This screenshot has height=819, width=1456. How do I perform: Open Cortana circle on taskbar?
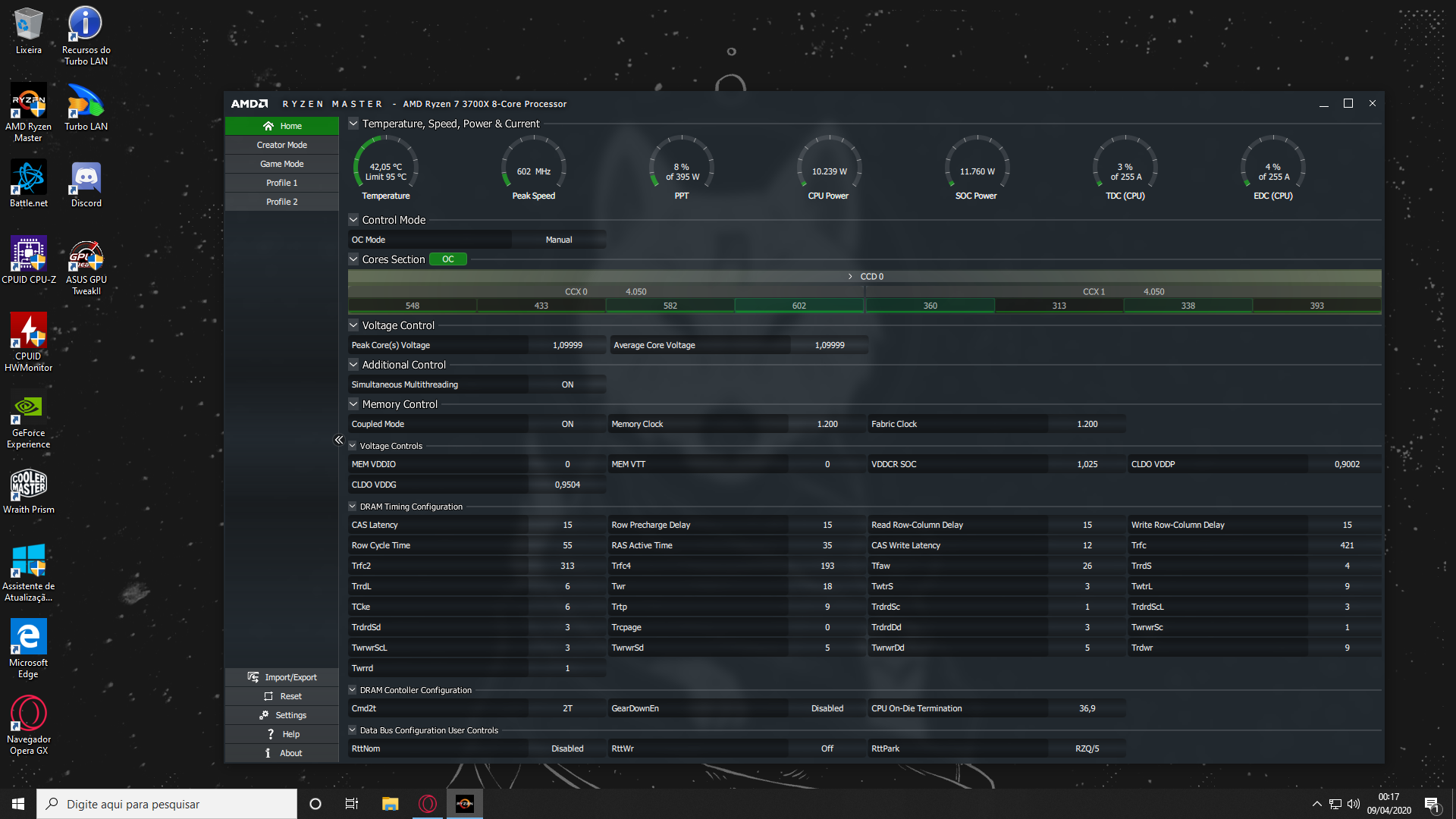(x=315, y=804)
